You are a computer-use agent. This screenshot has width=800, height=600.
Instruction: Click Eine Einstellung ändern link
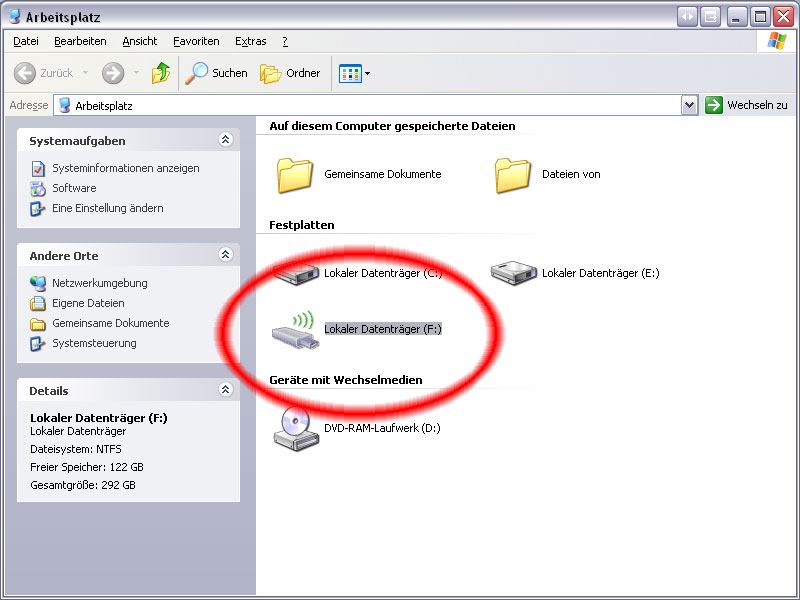point(108,208)
